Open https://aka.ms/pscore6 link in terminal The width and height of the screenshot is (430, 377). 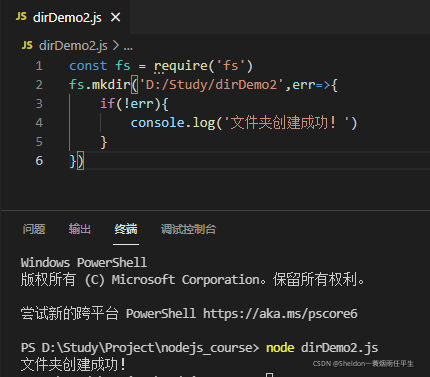click(x=280, y=314)
